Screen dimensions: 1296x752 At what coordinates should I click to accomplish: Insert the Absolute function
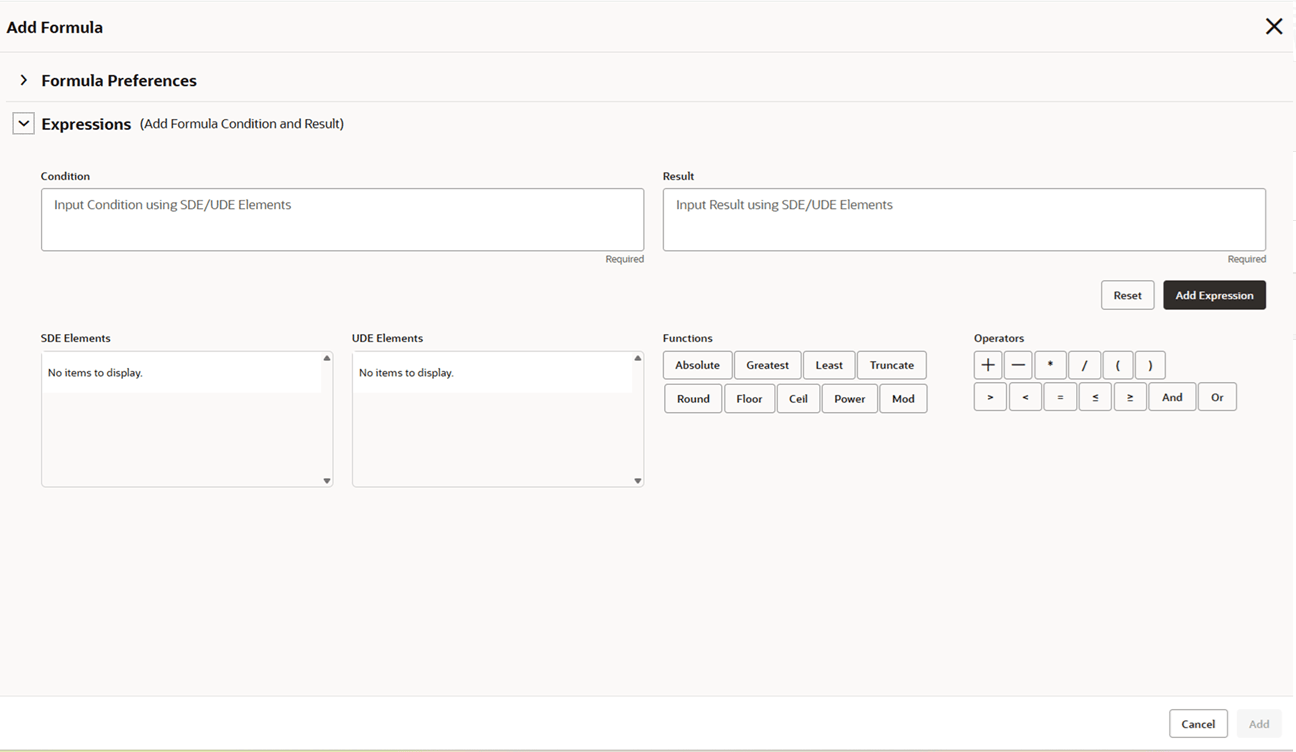(x=697, y=365)
